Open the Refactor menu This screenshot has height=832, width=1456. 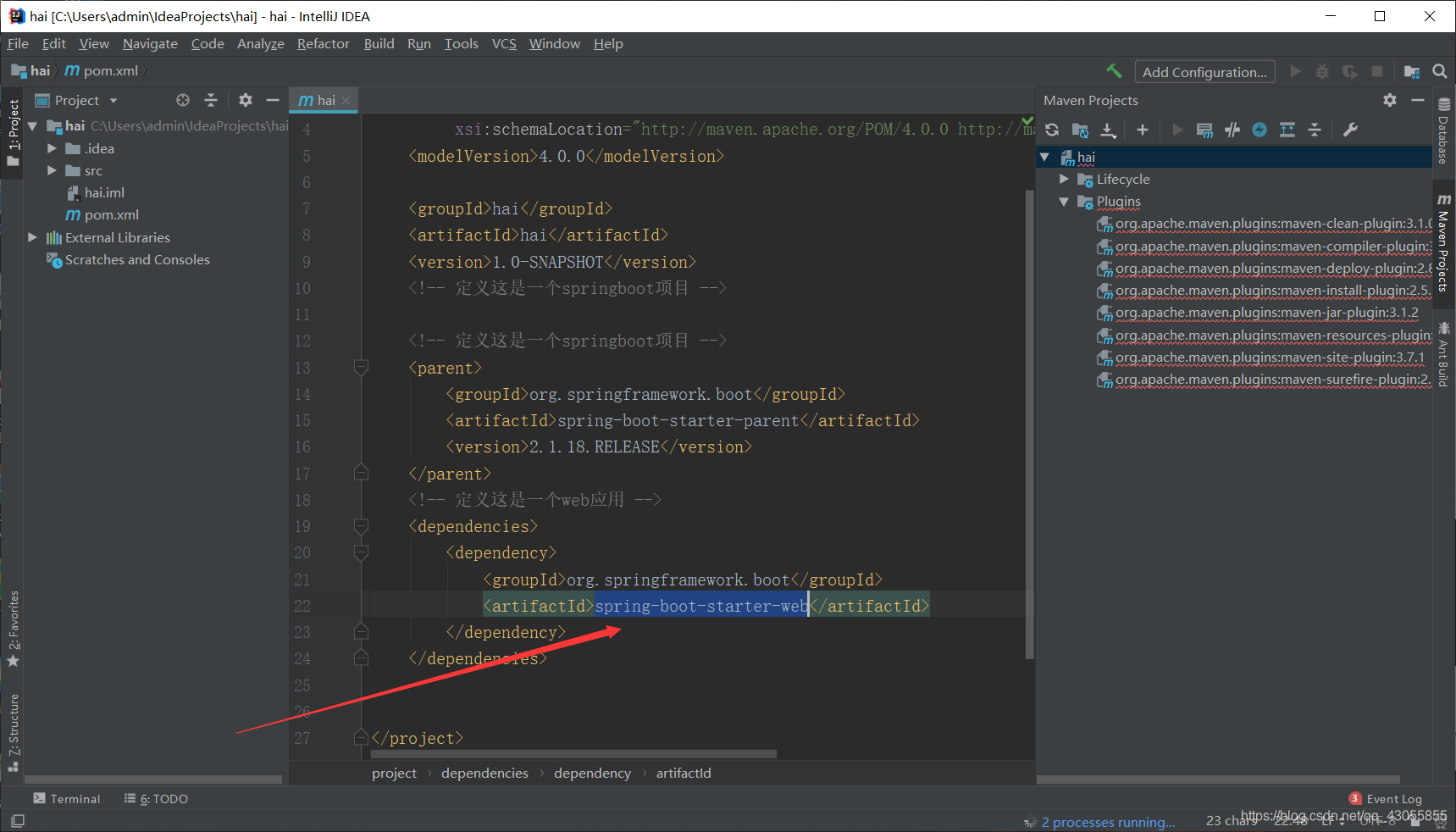[x=323, y=43]
